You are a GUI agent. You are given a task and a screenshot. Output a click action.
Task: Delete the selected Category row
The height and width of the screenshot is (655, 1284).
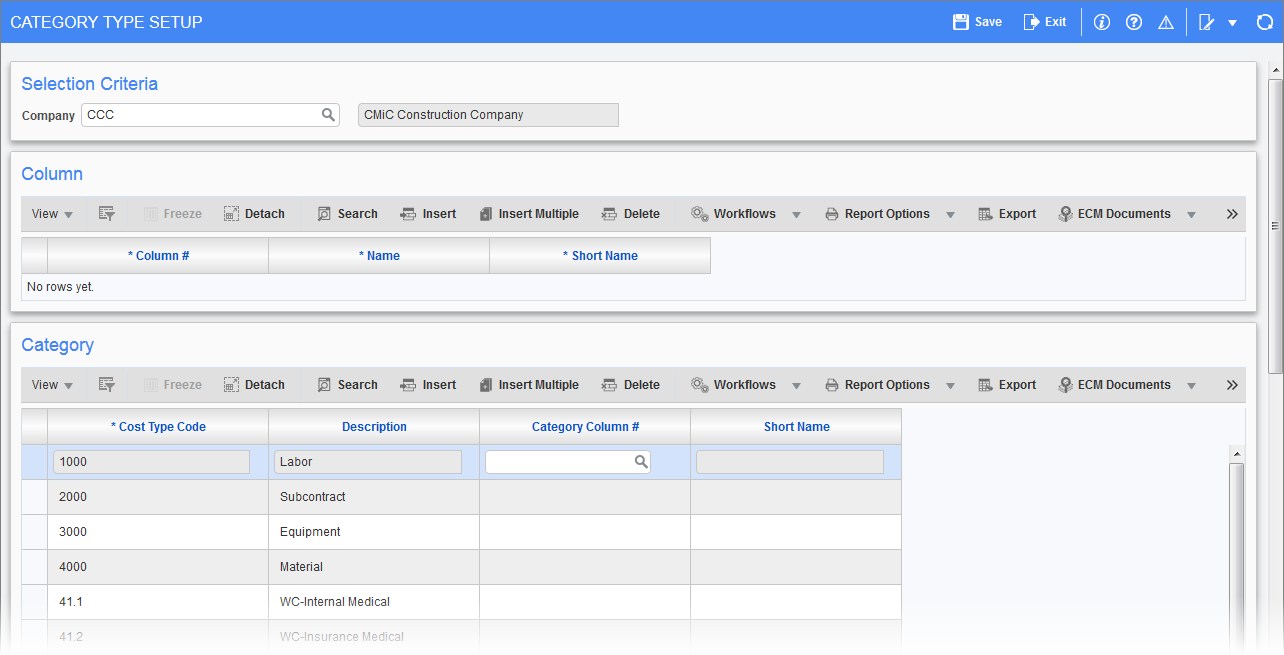tap(631, 384)
